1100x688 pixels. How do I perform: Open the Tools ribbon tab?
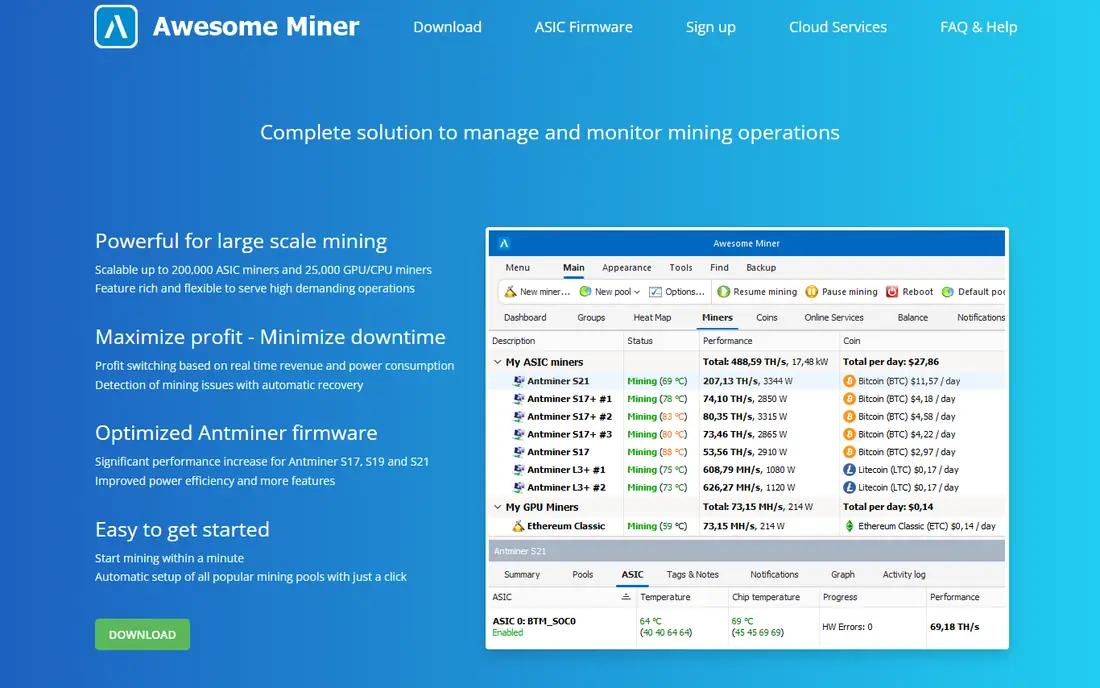point(680,267)
